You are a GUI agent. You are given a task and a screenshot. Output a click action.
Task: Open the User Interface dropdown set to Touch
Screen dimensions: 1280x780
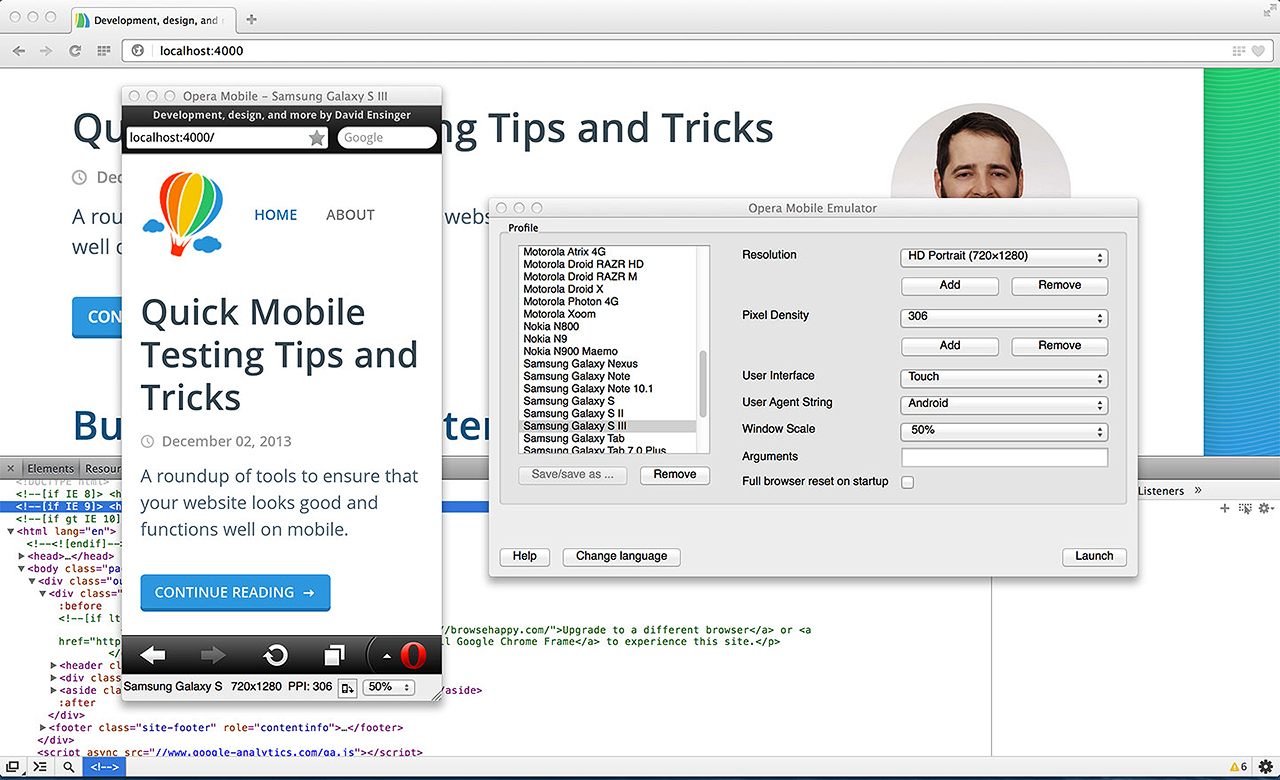[1004, 377]
